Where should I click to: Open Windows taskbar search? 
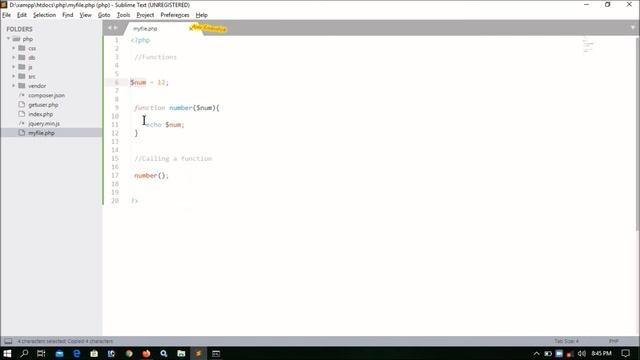(24, 353)
